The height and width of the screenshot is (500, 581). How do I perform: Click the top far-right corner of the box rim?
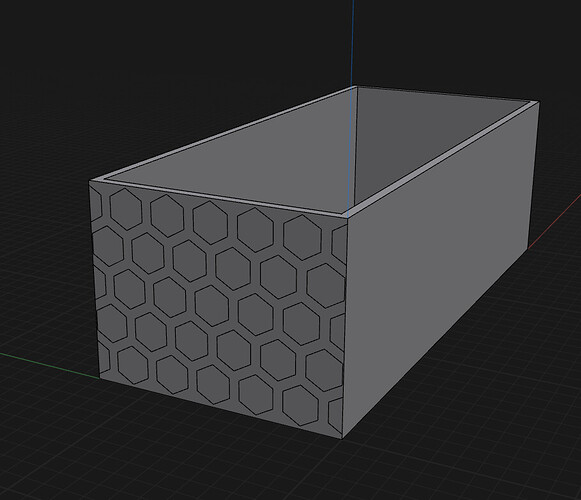coord(538,102)
